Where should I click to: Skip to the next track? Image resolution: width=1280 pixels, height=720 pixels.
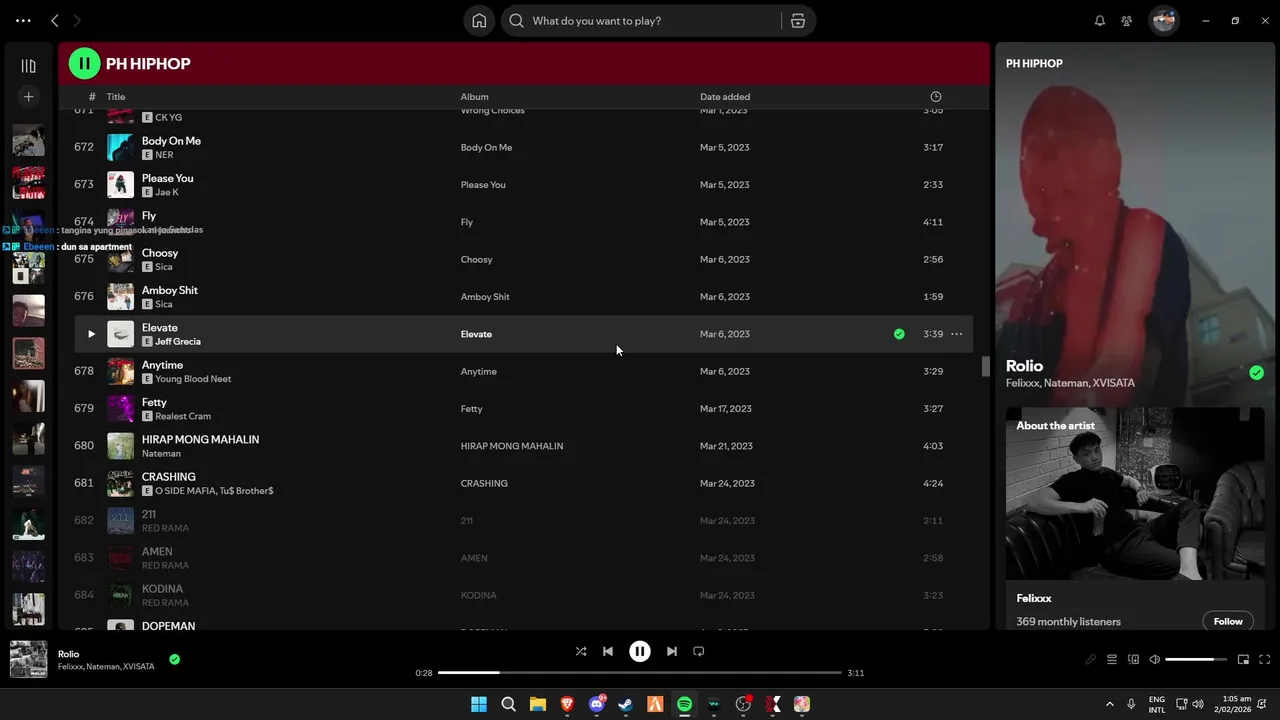672,651
